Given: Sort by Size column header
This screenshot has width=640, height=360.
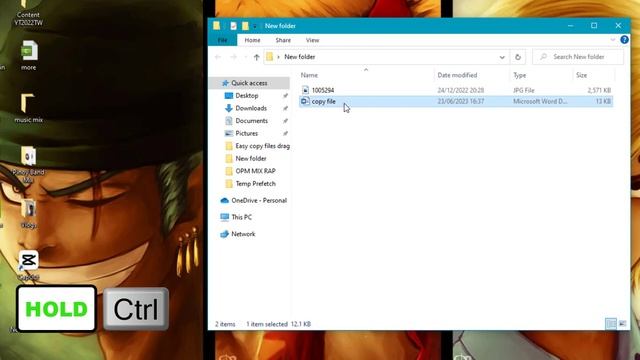Looking at the screenshot, I should 581,75.
